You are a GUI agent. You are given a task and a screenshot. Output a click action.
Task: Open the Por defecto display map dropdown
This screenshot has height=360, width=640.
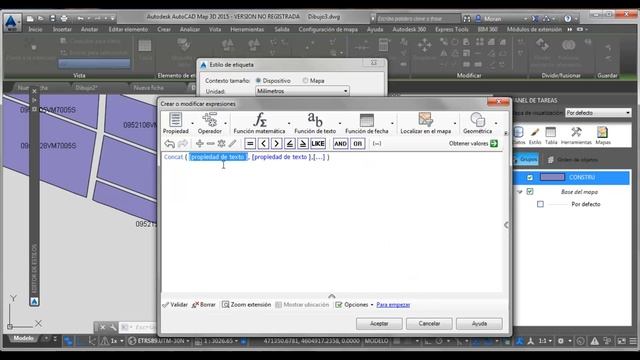(598, 113)
